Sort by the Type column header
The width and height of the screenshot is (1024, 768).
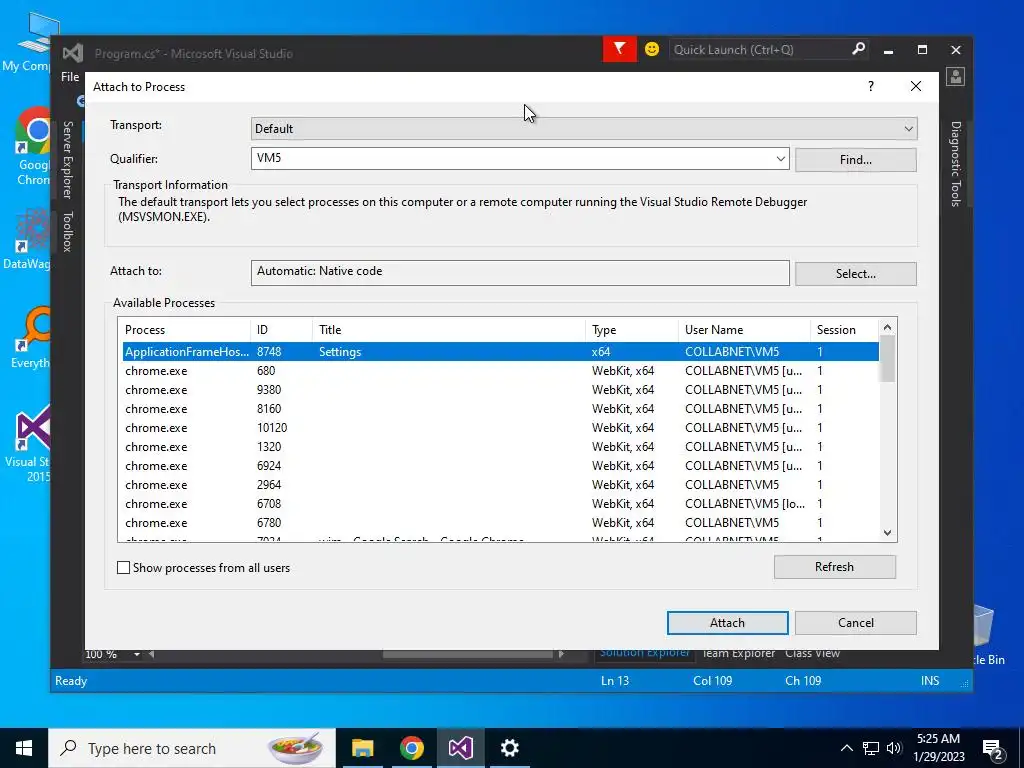tap(632, 330)
